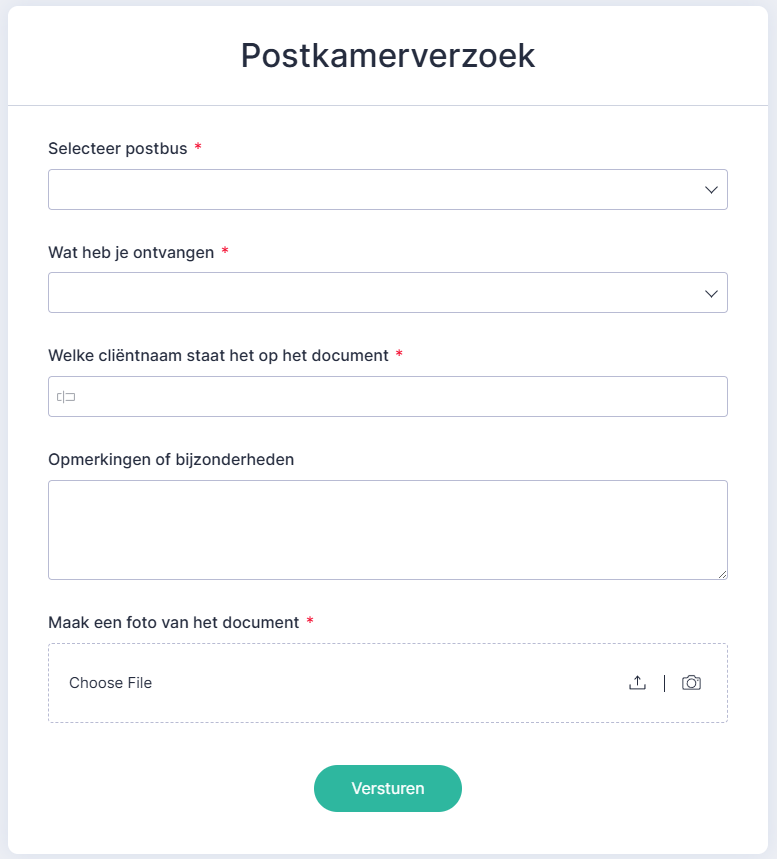Click the Opmerkingen of bijzonderheden label
Viewport: 777px width, 859px height.
(171, 460)
